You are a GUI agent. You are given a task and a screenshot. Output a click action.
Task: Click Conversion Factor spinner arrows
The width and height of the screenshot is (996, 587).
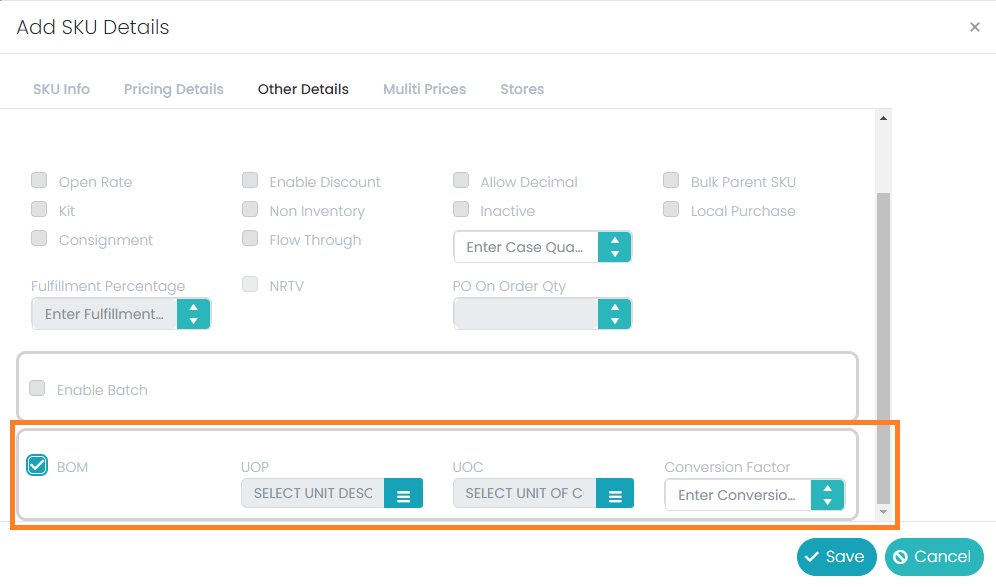(827, 495)
